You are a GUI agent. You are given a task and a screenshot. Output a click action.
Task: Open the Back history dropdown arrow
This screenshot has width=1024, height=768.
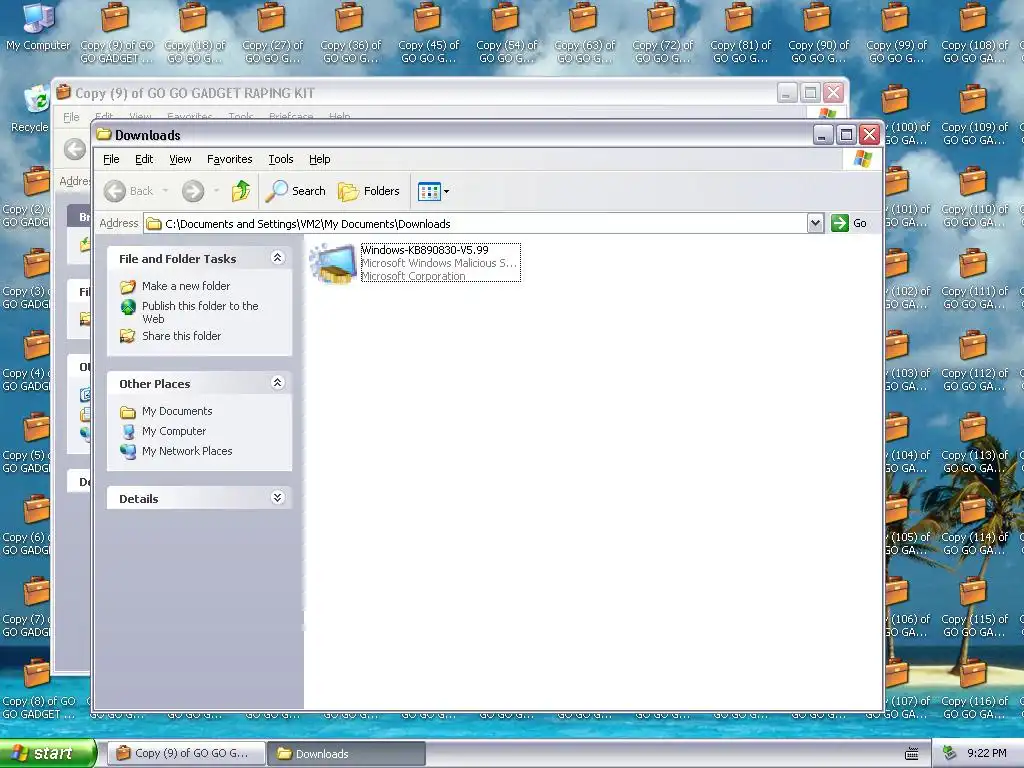pyautogui.click(x=165, y=191)
